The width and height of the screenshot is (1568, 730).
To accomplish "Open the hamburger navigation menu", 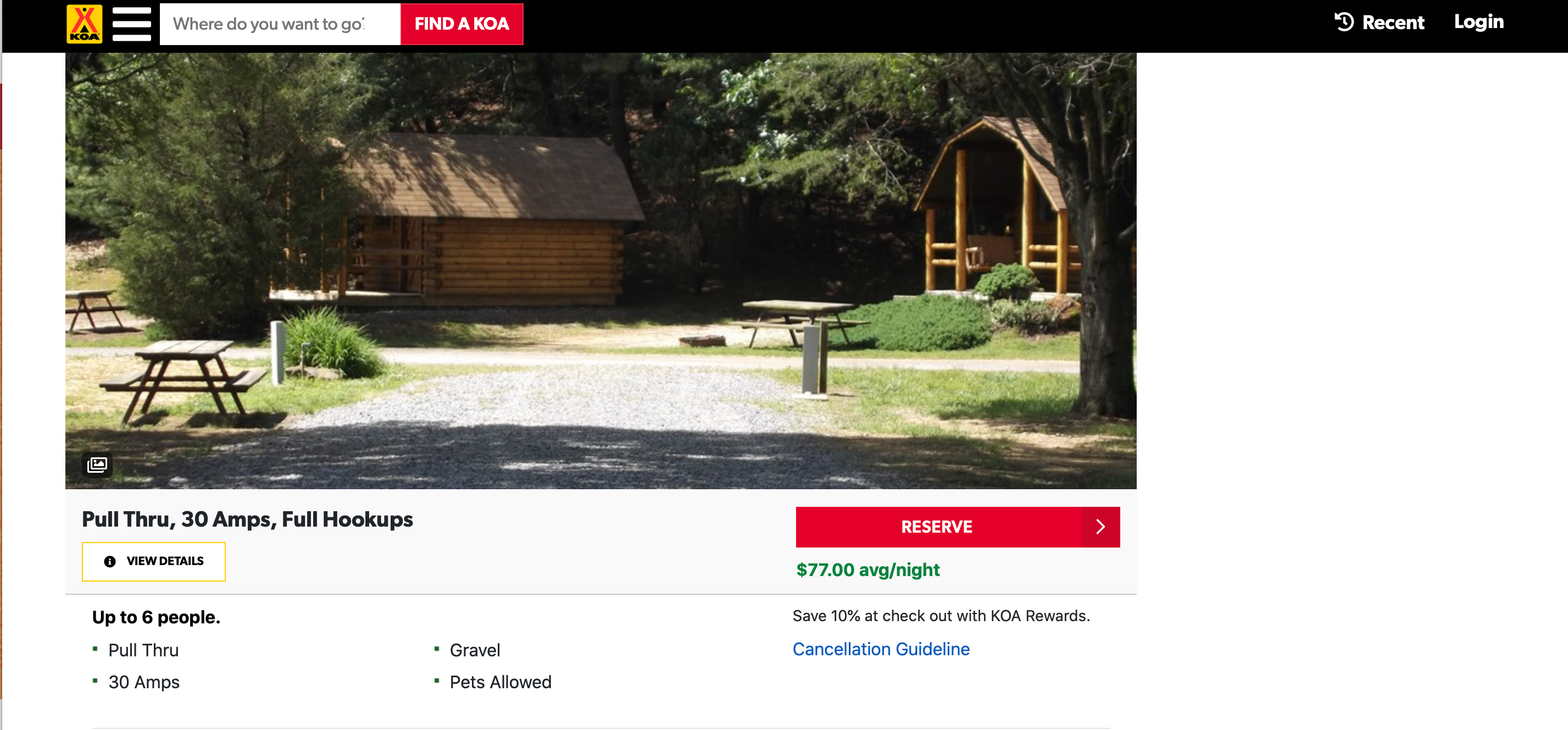I will [131, 24].
